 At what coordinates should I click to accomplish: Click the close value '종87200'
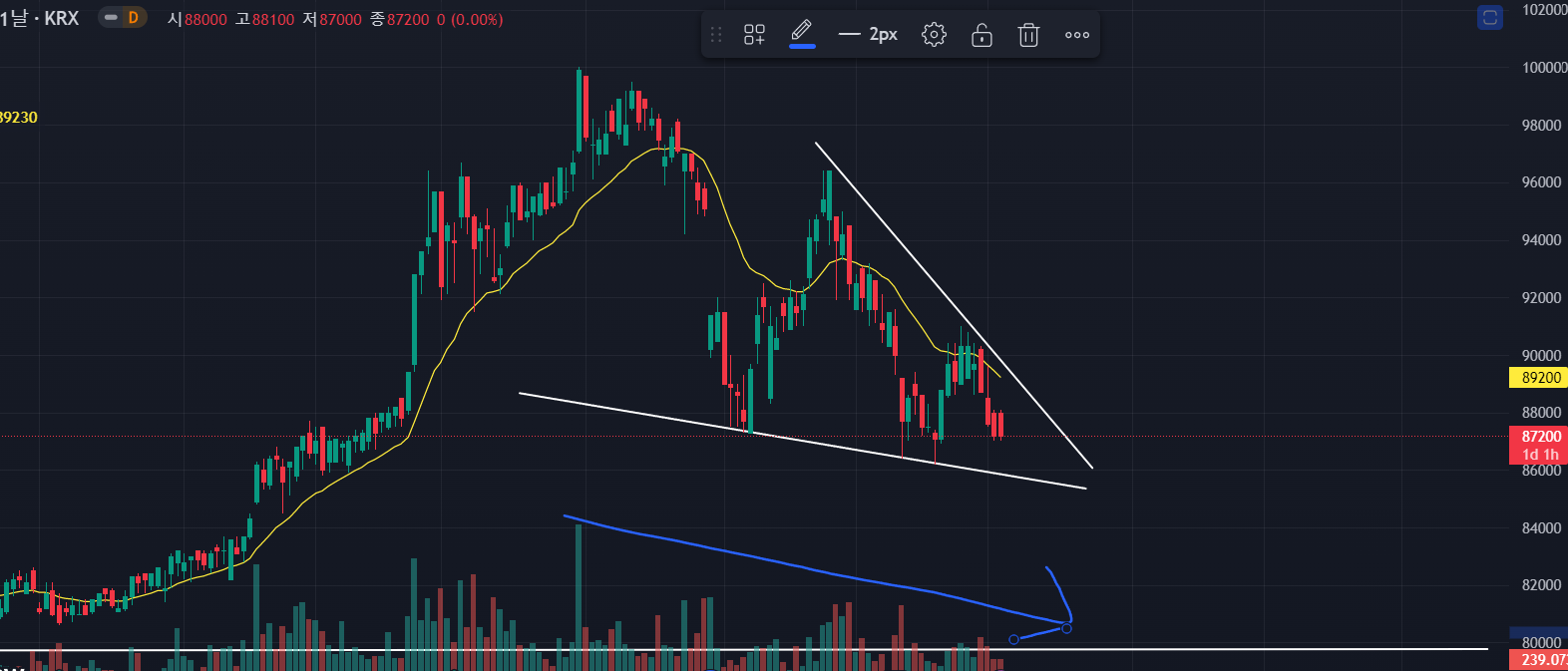(x=399, y=19)
